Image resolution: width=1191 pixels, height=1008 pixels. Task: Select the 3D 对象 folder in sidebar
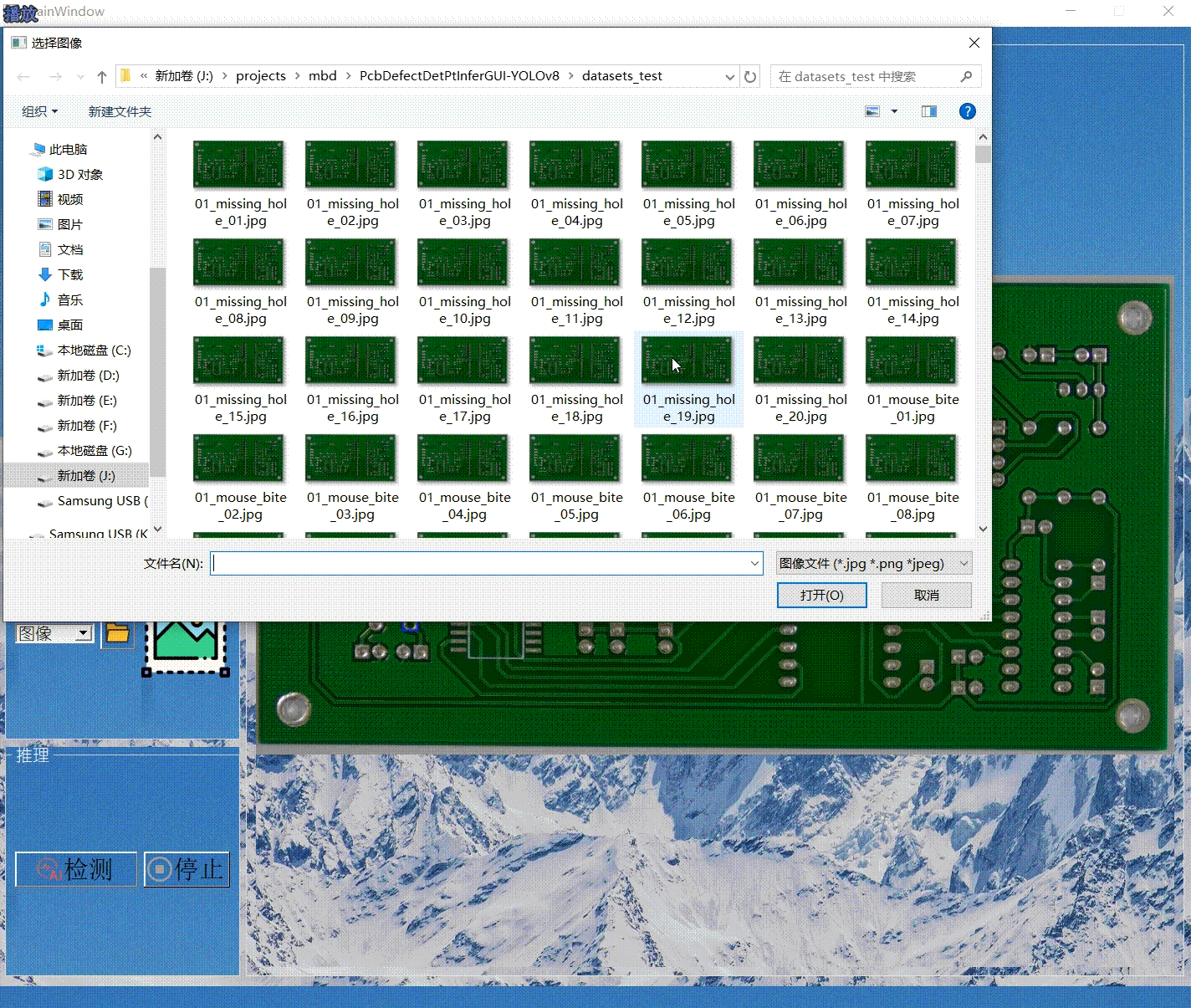[79, 175]
